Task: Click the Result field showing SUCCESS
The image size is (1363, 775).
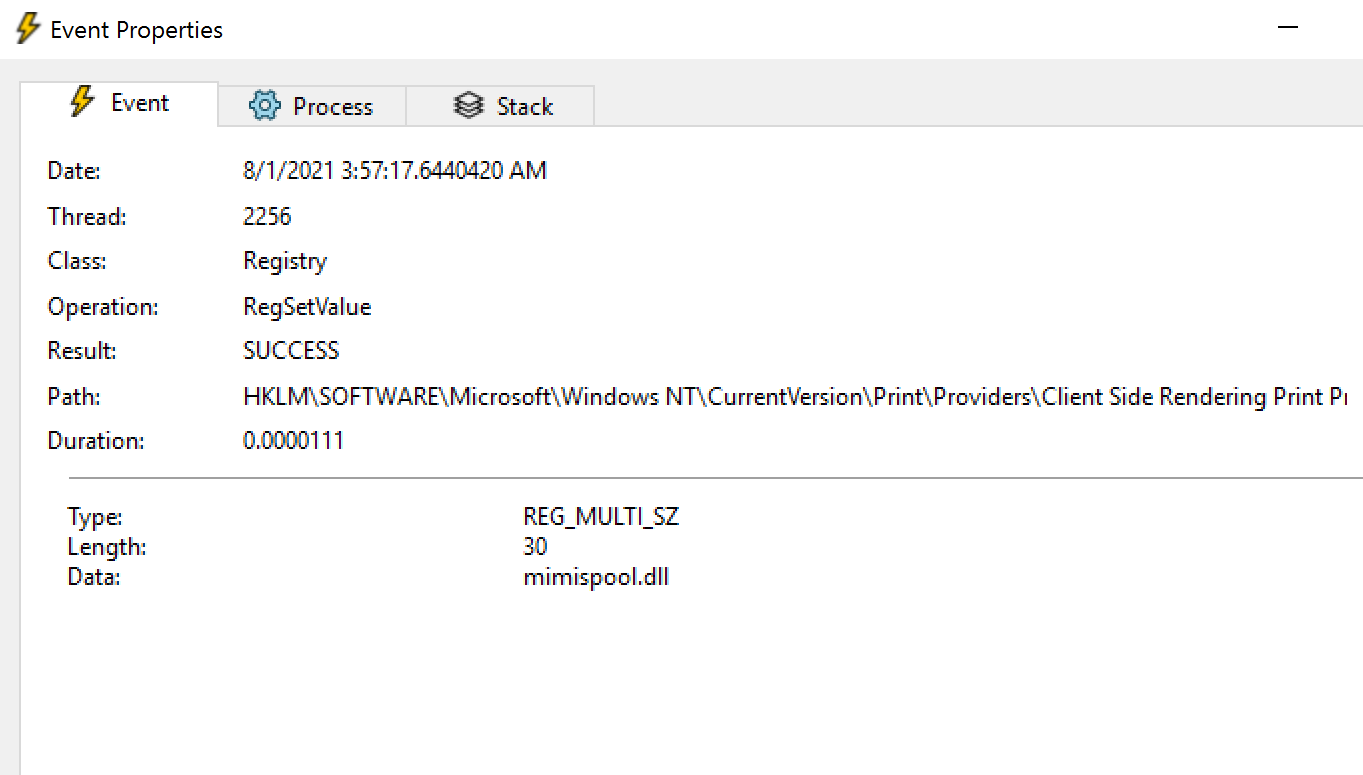Action: pos(291,351)
